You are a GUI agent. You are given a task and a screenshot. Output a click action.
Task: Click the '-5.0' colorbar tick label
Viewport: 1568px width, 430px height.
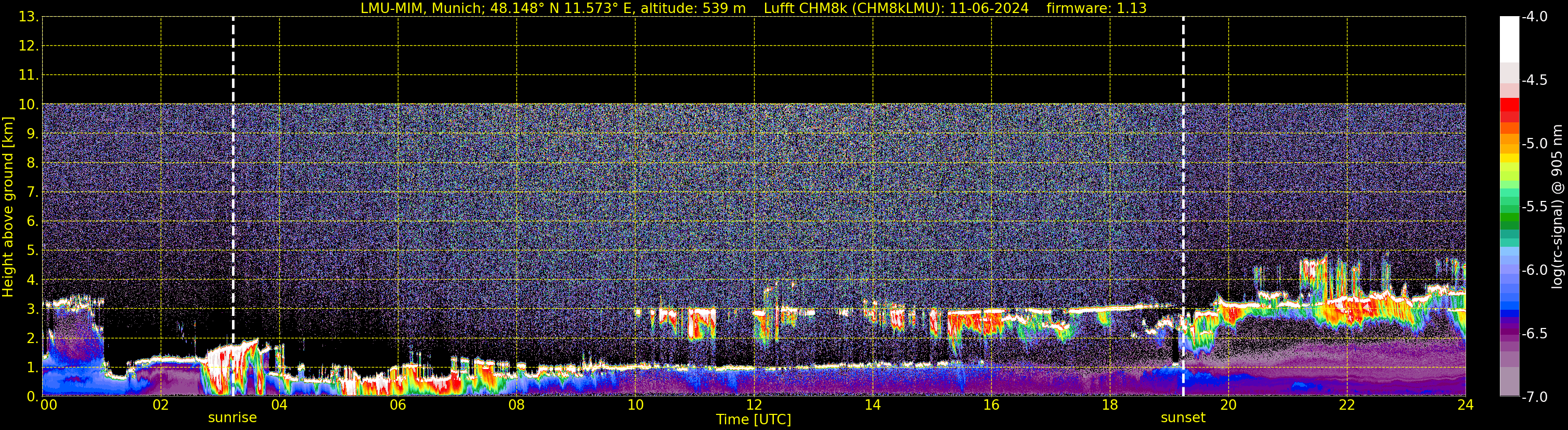(x=1534, y=144)
